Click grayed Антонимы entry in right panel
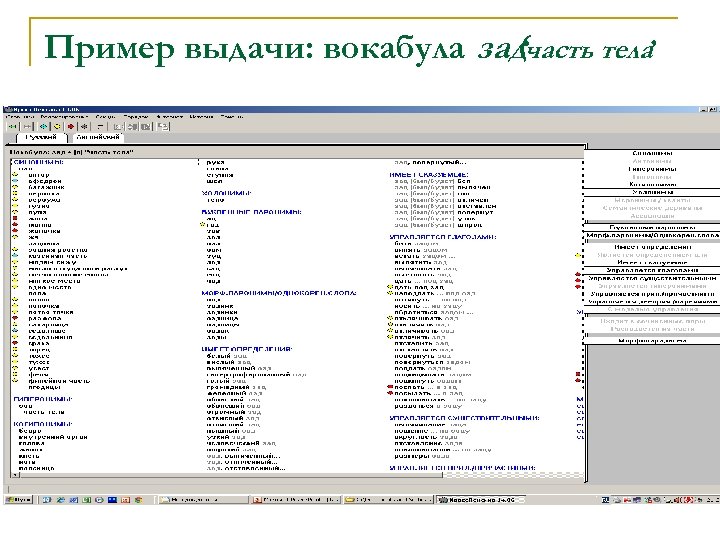720x540 pixels. pos(652,161)
